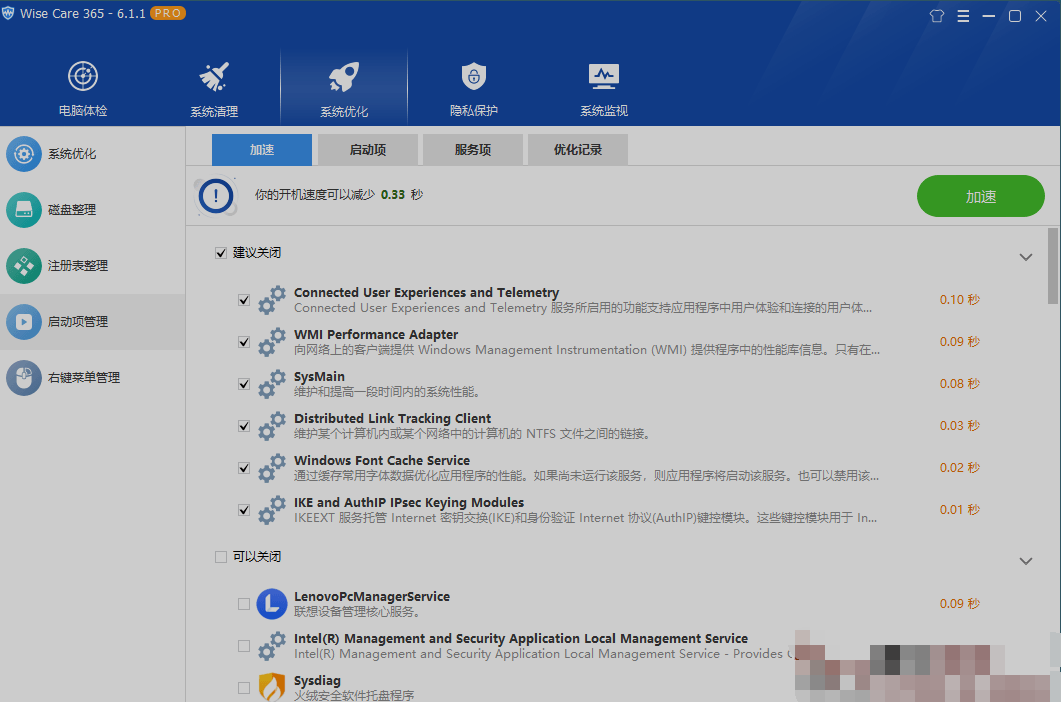Switch to the 服务项 tab
Image resolution: width=1061 pixels, height=702 pixels.
472,149
